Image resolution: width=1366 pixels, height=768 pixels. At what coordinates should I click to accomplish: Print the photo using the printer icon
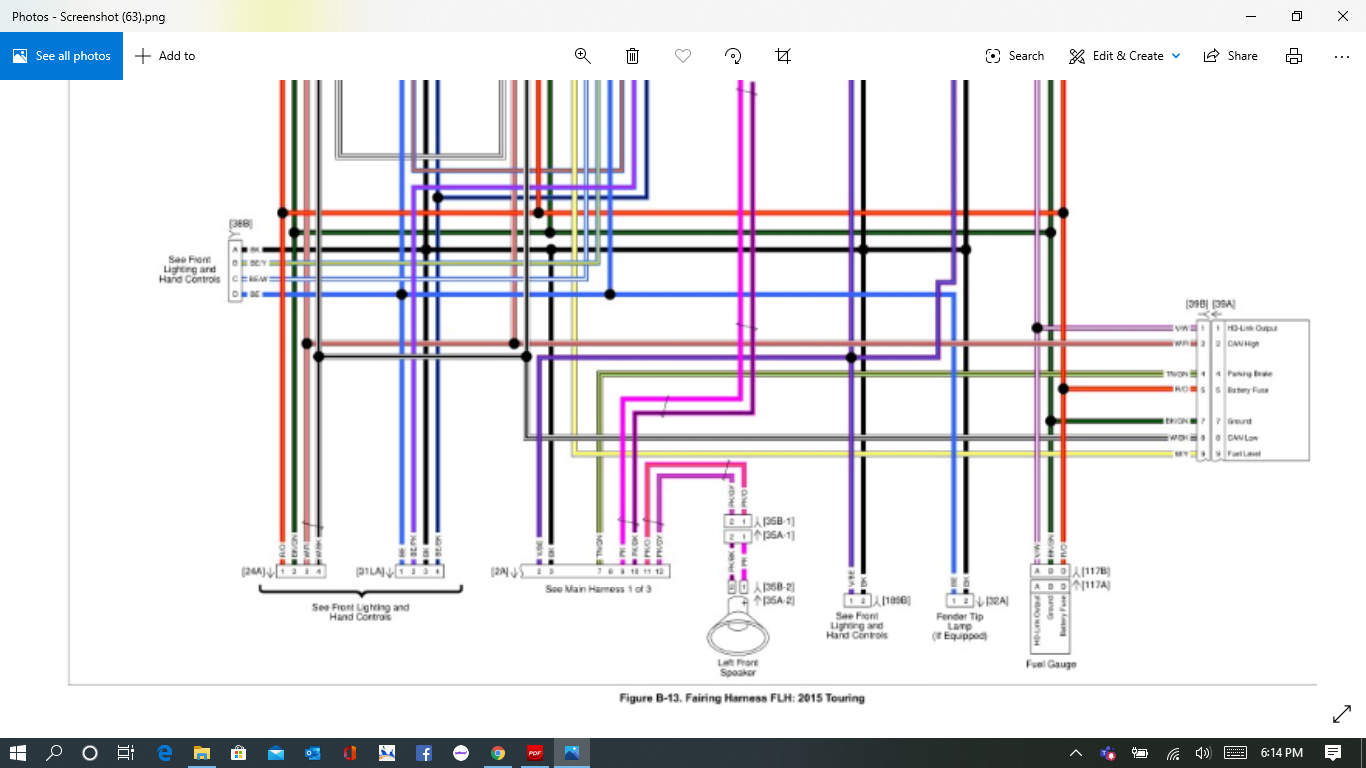tap(1294, 56)
